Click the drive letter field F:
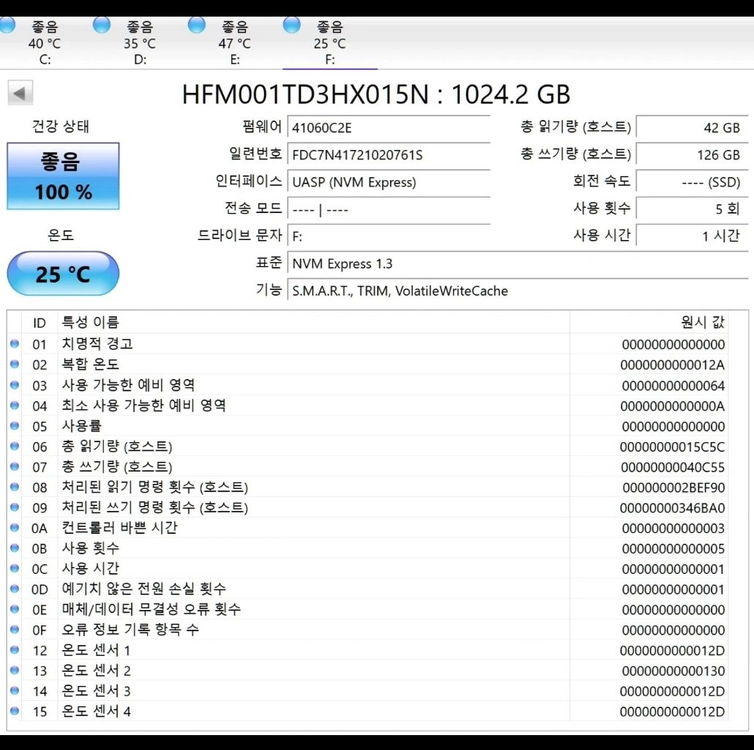Screen dimensions: 754x750 click(x=389, y=237)
